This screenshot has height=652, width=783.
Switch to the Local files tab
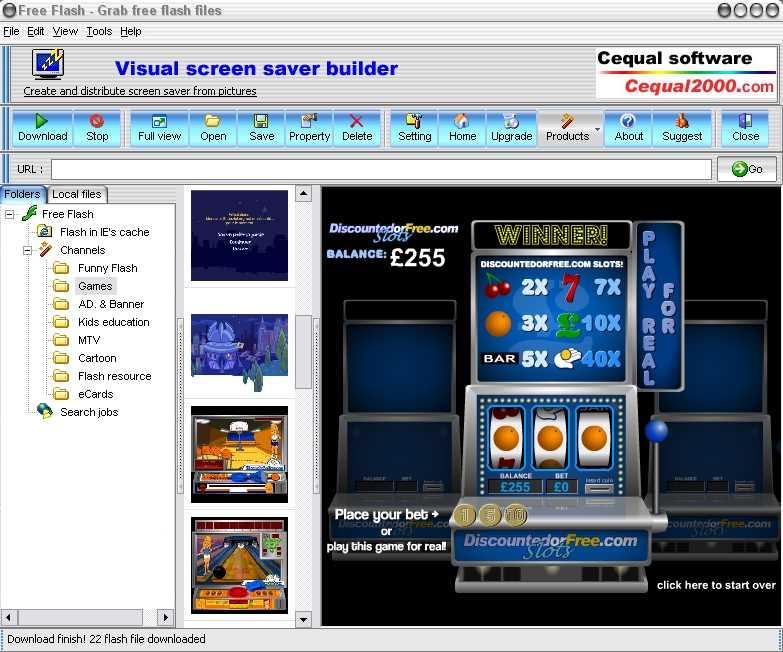pyautogui.click(x=77, y=194)
